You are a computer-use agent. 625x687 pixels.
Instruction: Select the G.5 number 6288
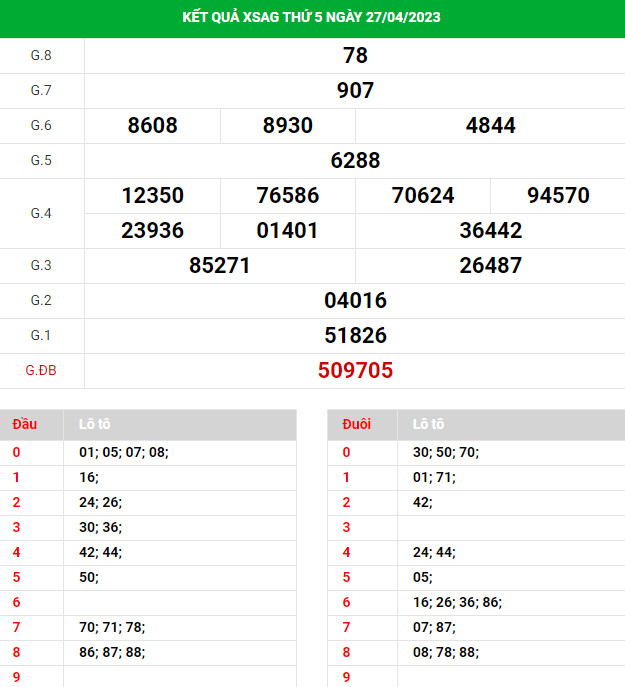click(355, 160)
